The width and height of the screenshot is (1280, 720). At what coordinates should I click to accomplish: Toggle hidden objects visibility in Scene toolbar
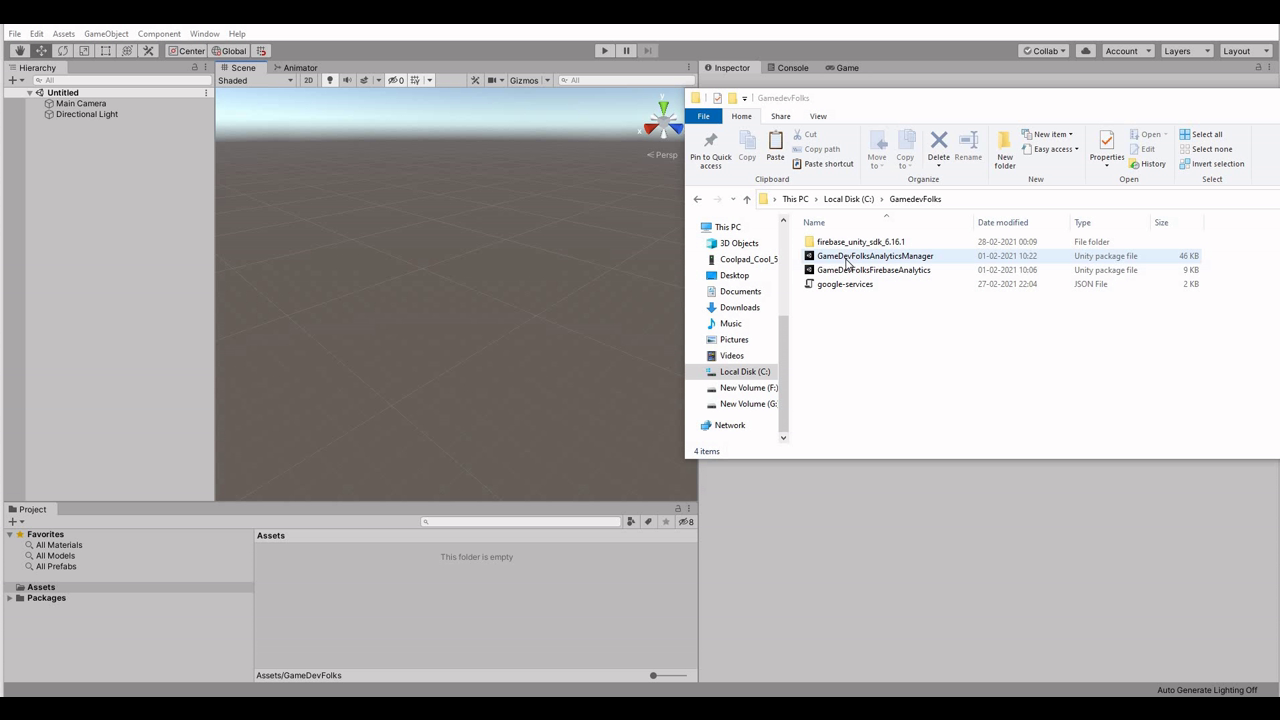[x=396, y=80]
